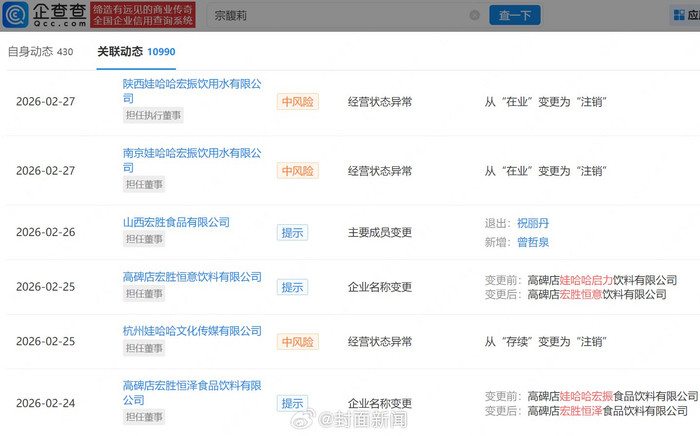Click 变更后 高碑店宏胜恒泽食品饮料有限公司 text

(586, 411)
